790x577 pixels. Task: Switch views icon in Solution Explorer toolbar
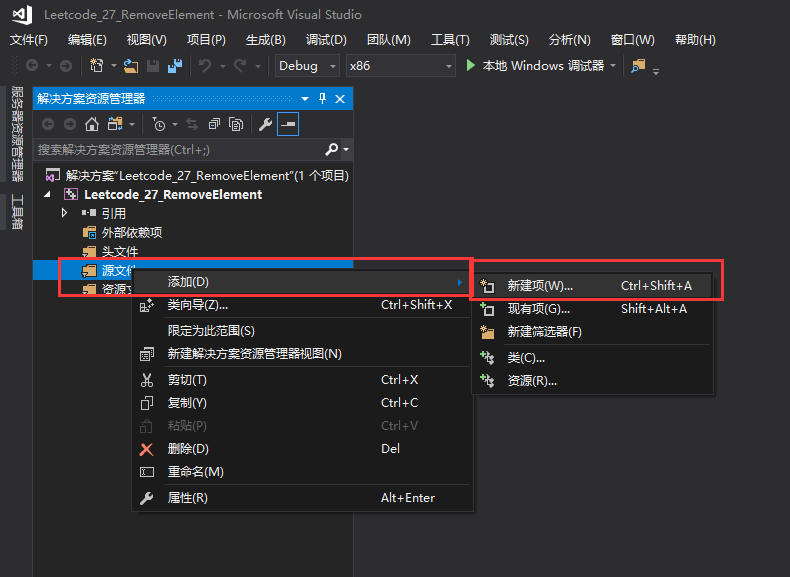pos(115,124)
